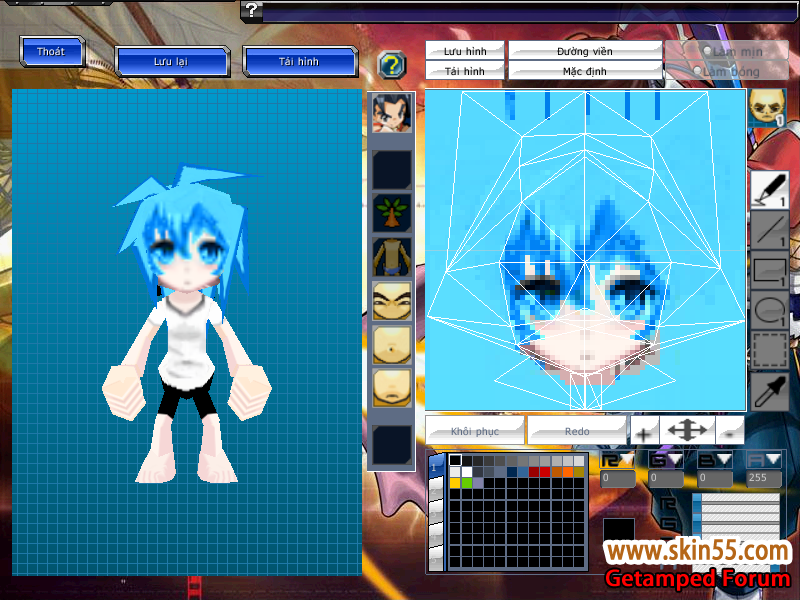
Task: Pick the green palette swatch
Action: pos(467,483)
